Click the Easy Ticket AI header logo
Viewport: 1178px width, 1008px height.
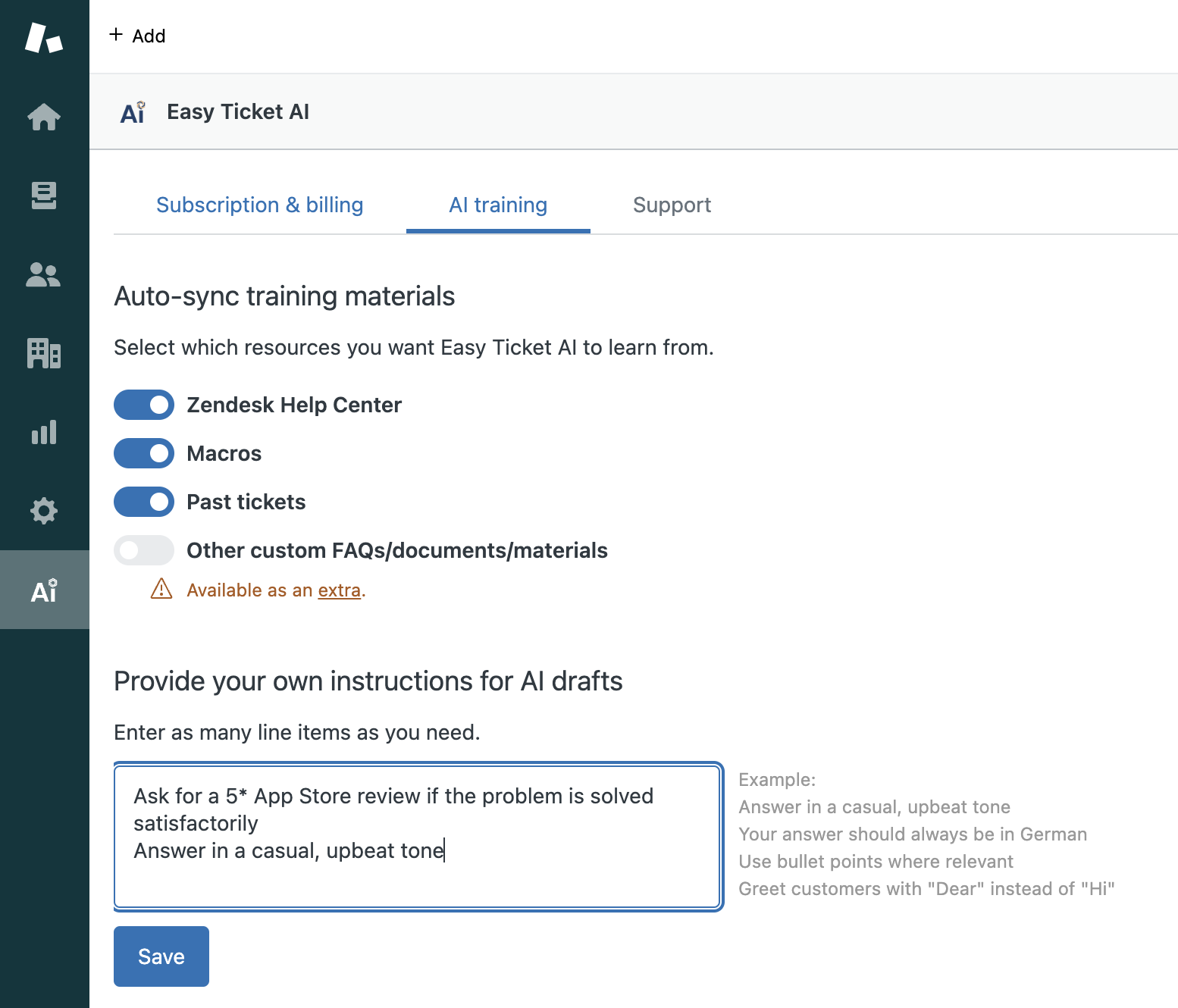pos(133,112)
